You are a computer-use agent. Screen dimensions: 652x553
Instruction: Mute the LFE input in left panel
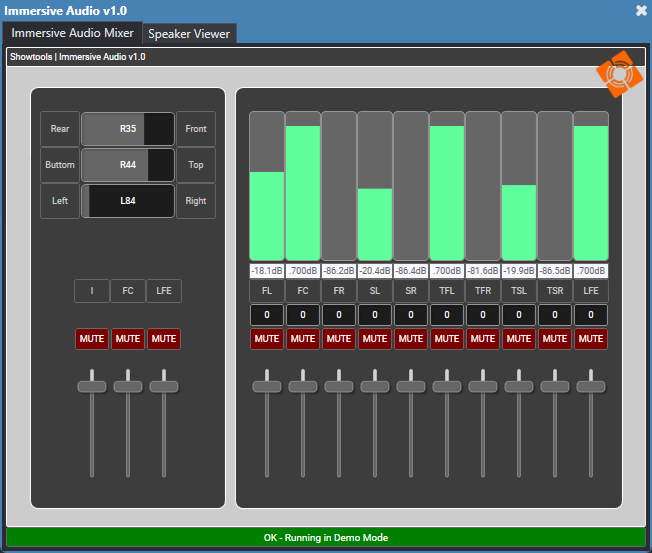pos(164,339)
